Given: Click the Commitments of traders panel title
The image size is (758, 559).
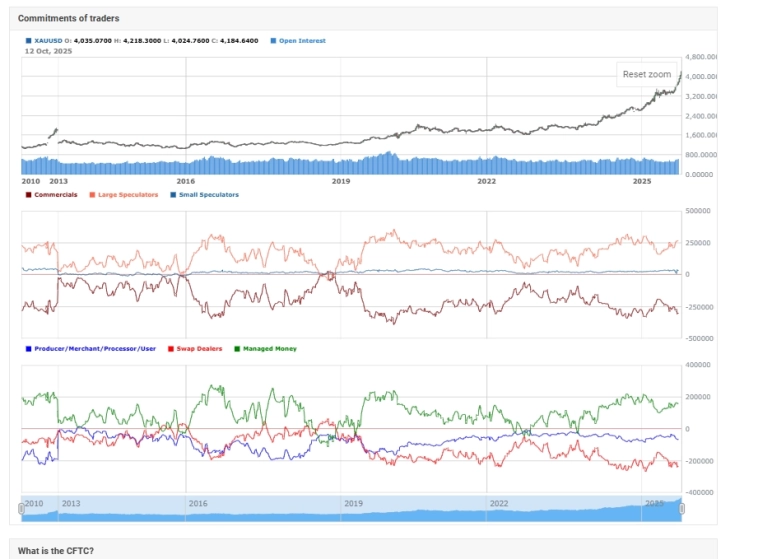Looking at the screenshot, I should coord(68,18).
